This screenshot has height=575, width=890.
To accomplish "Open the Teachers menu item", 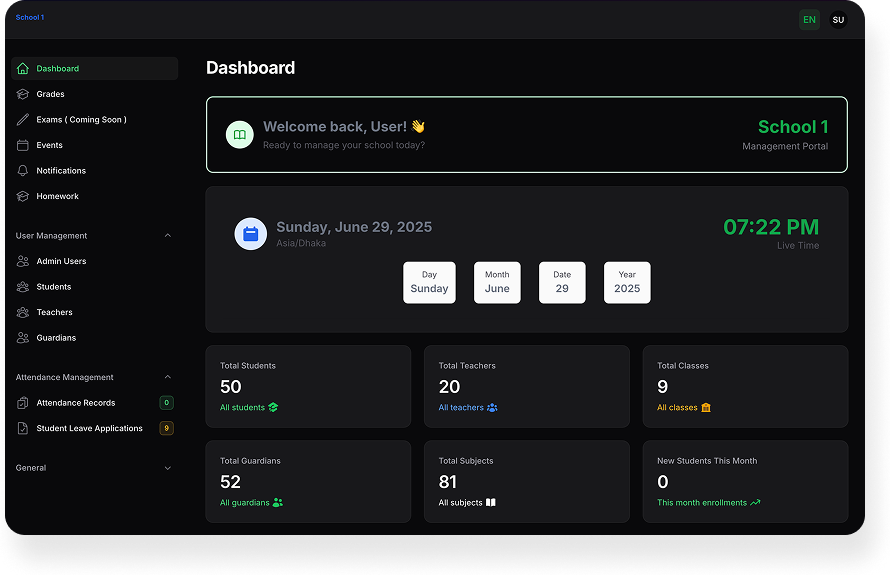I will click(54, 312).
